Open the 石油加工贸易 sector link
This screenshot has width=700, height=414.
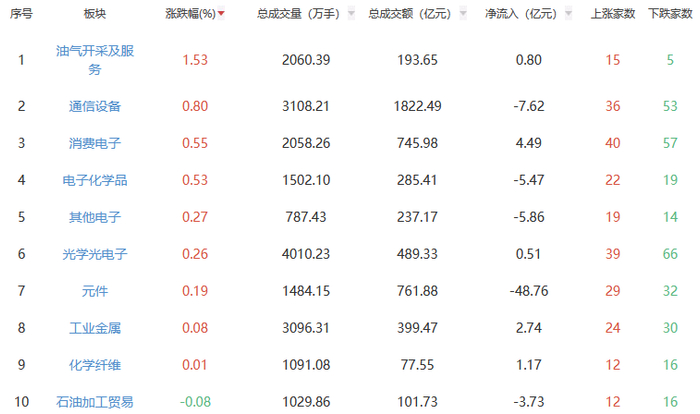(x=95, y=402)
